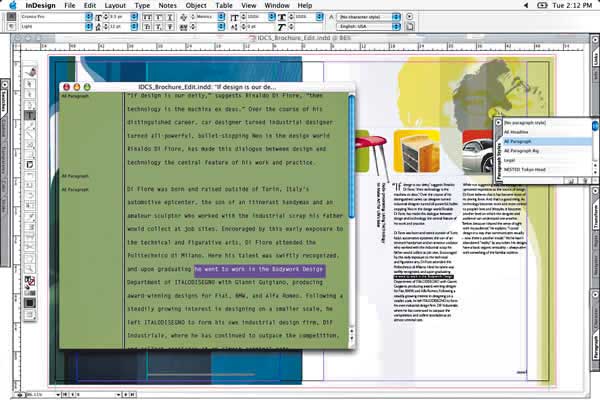
Task: Open the Light font style dropdown arrow
Action: pyautogui.click(x=89, y=26)
